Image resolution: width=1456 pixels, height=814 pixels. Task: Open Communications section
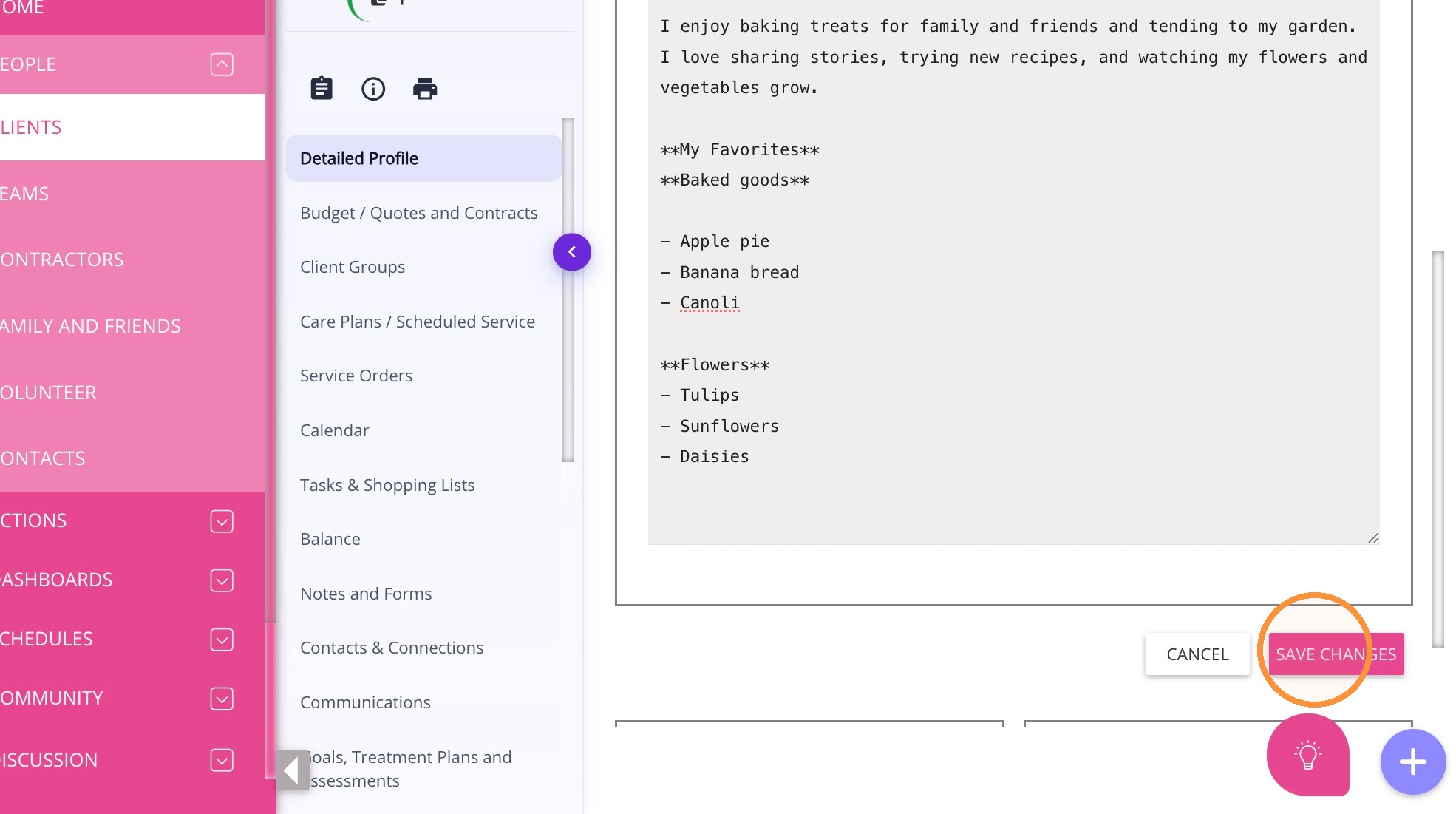click(365, 702)
